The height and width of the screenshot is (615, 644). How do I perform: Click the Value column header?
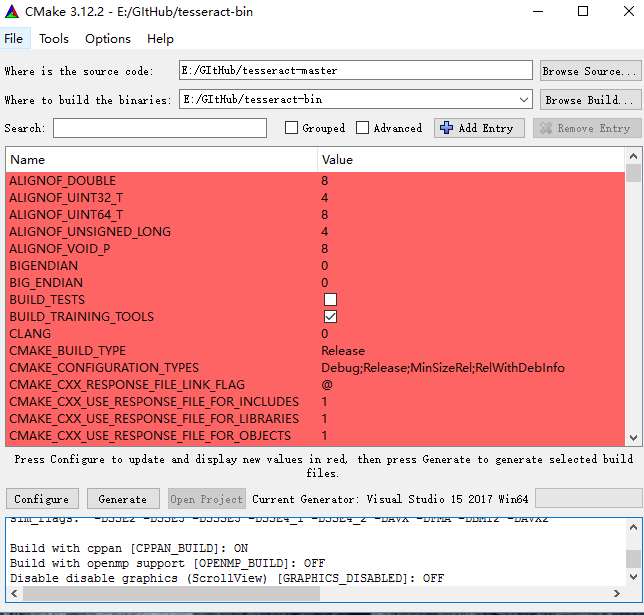471,159
